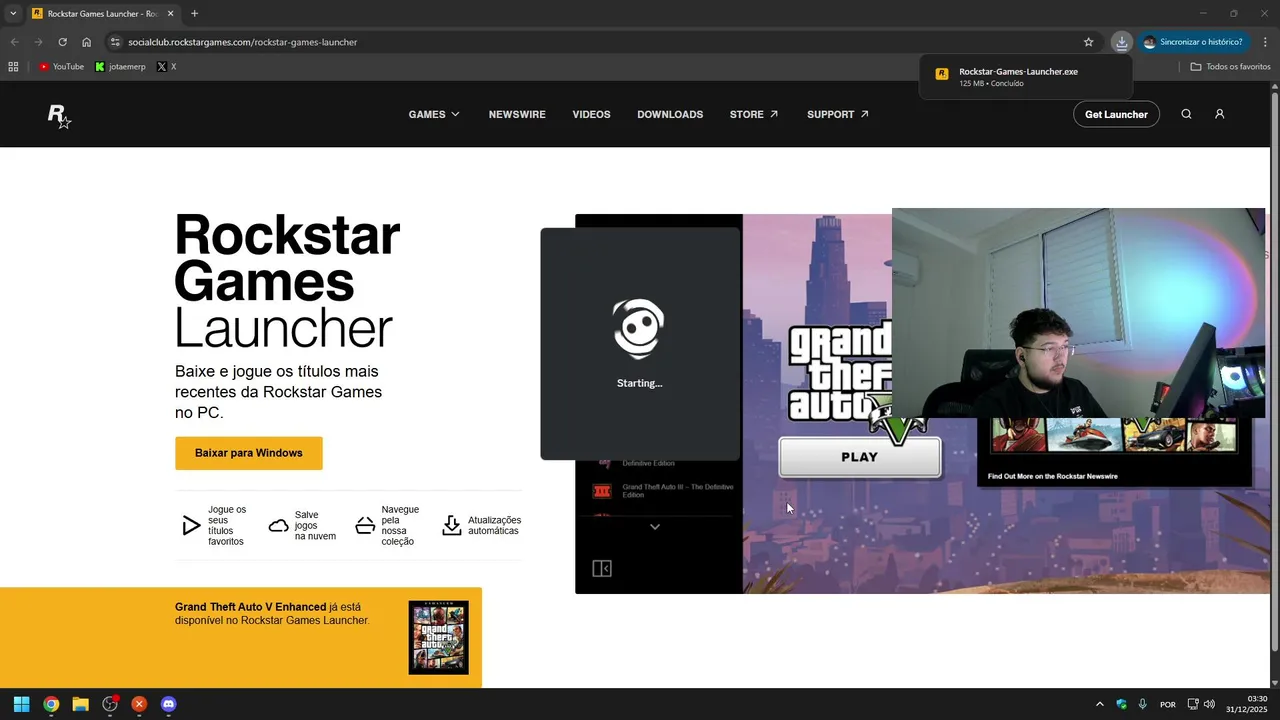Click Baixar para Windows button
The width and height of the screenshot is (1280, 720).
(x=249, y=453)
